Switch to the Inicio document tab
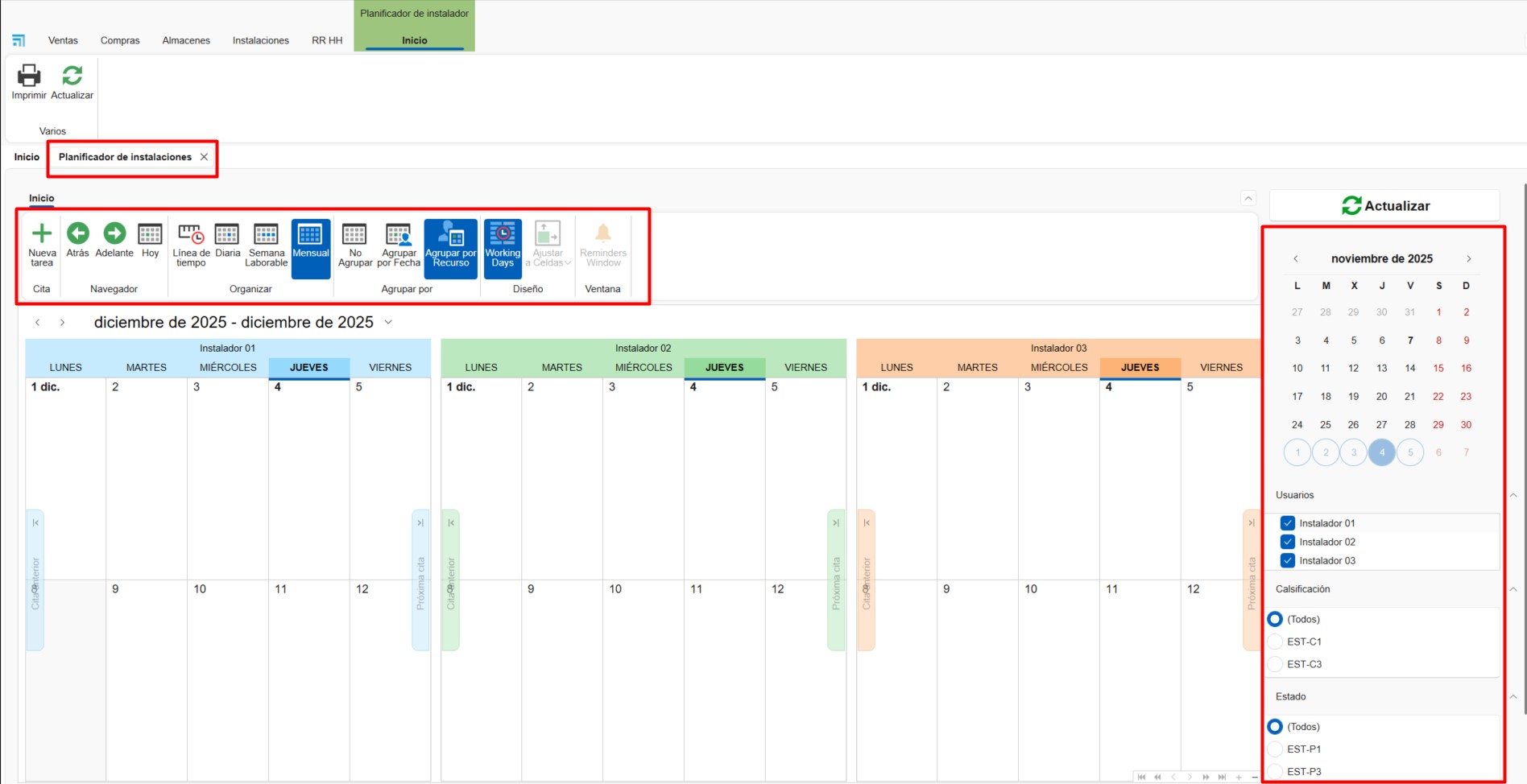 27,157
